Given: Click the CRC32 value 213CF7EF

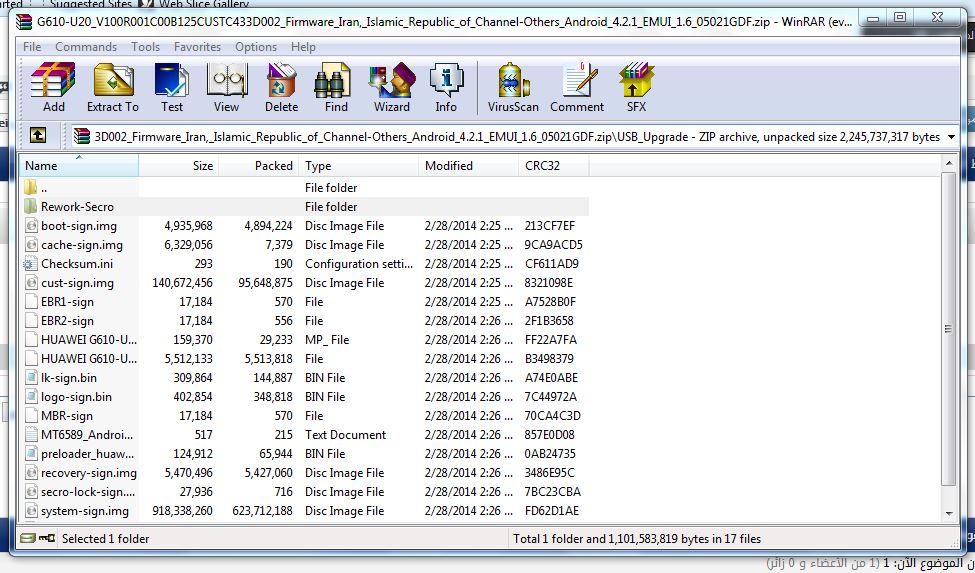Looking at the screenshot, I should point(550,226).
